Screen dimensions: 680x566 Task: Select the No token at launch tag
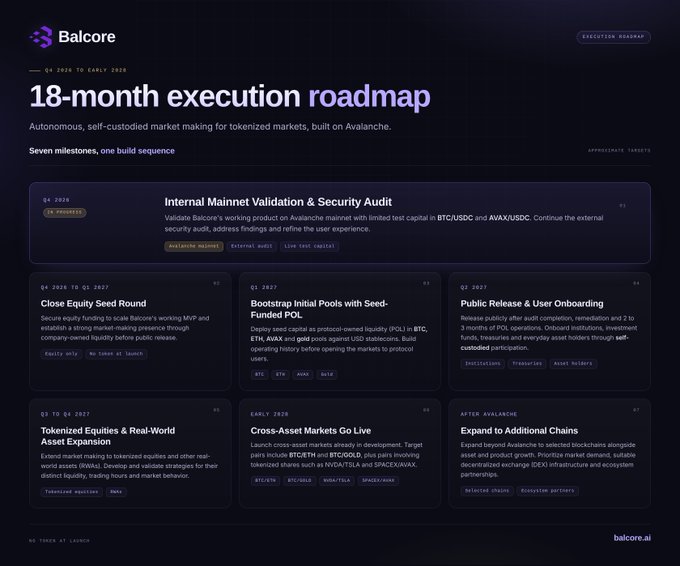click(x=116, y=354)
